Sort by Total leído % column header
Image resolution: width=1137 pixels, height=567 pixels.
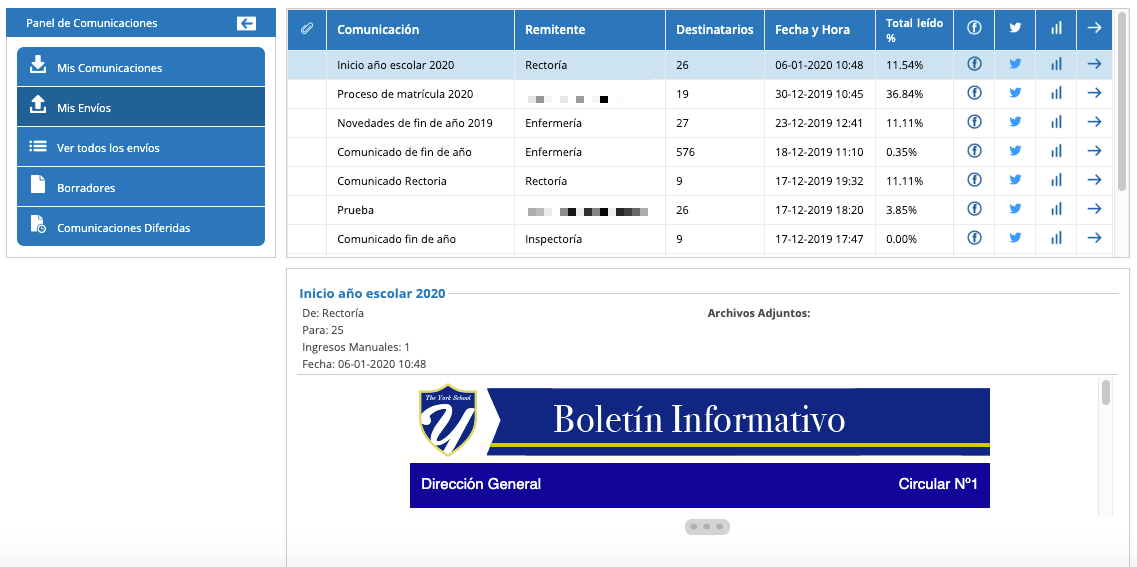pyautogui.click(x=914, y=30)
